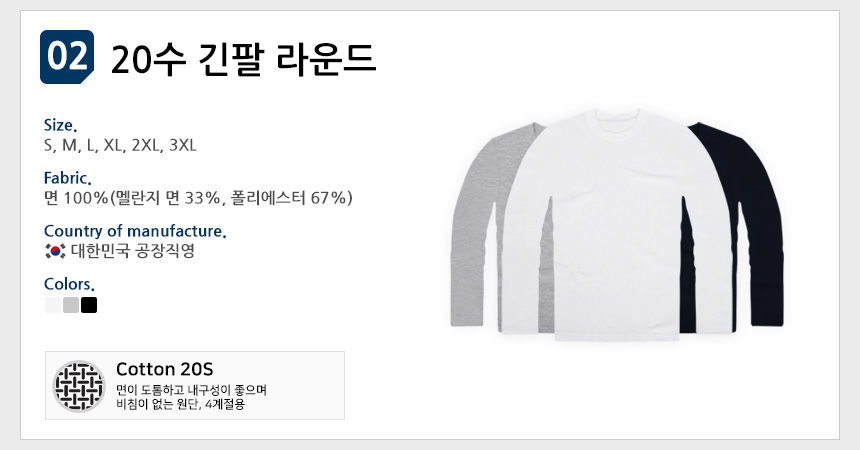Click the 면이 도톰하고 내구성이 좋으며 description
Image resolution: width=860 pixels, height=450 pixels.
pos(191,390)
